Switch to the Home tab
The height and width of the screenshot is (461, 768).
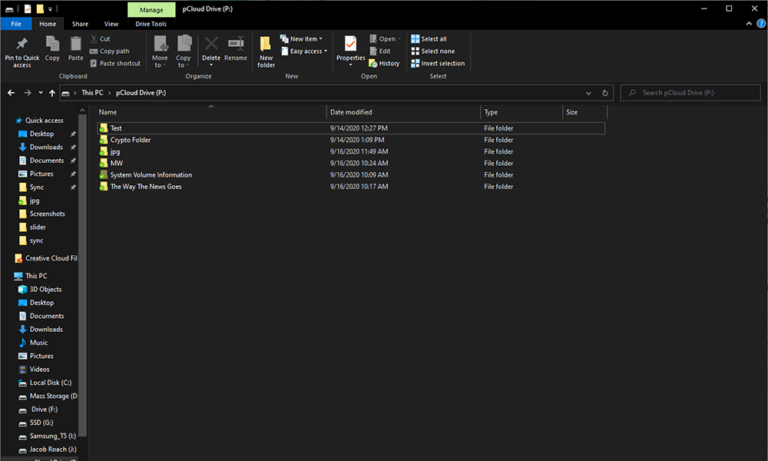click(x=48, y=24)
